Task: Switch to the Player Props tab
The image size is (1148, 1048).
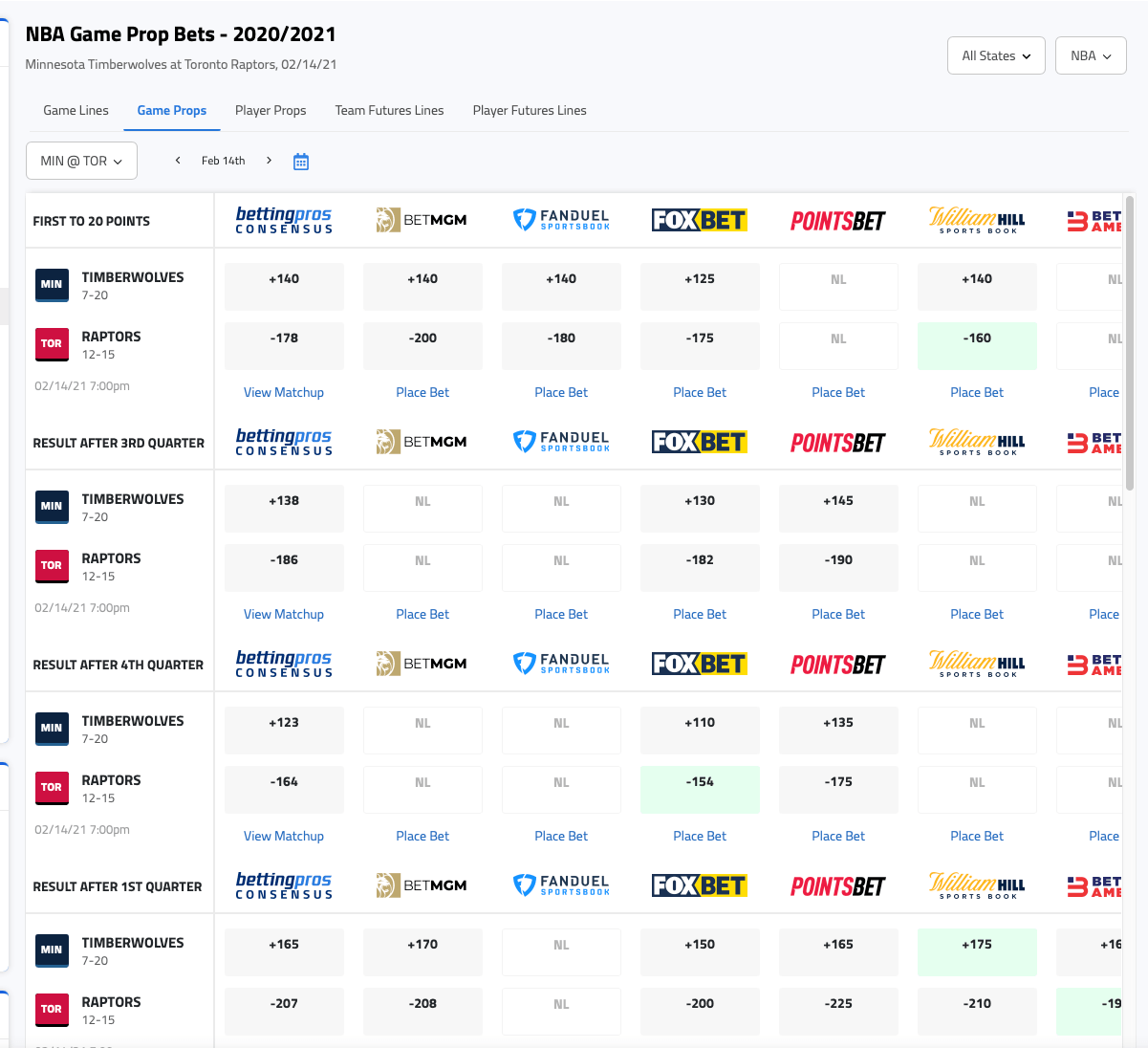Action: pyautogui.click(x=271, y=110)
